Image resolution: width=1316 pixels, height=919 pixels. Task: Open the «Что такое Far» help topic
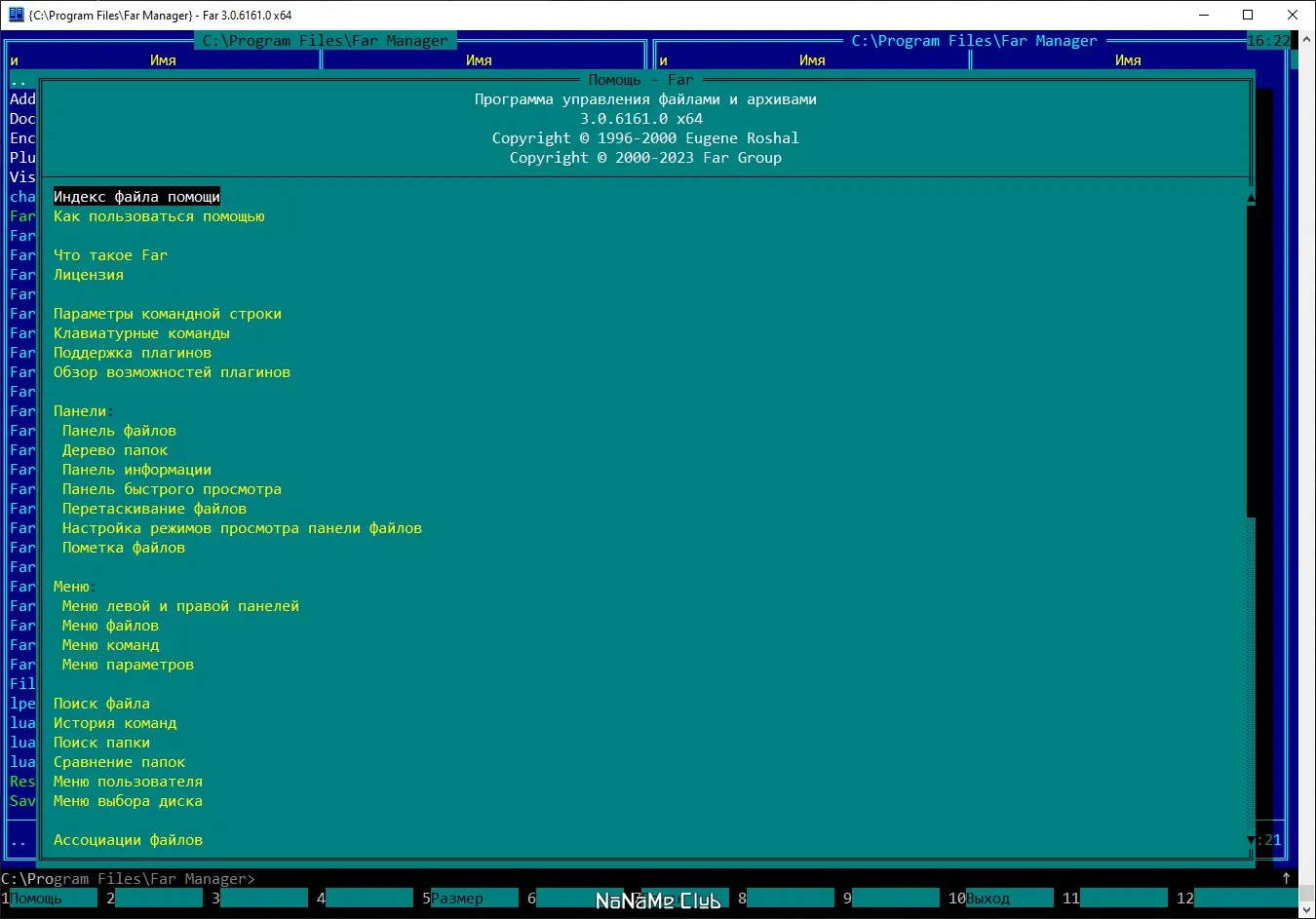pos(111,254)
